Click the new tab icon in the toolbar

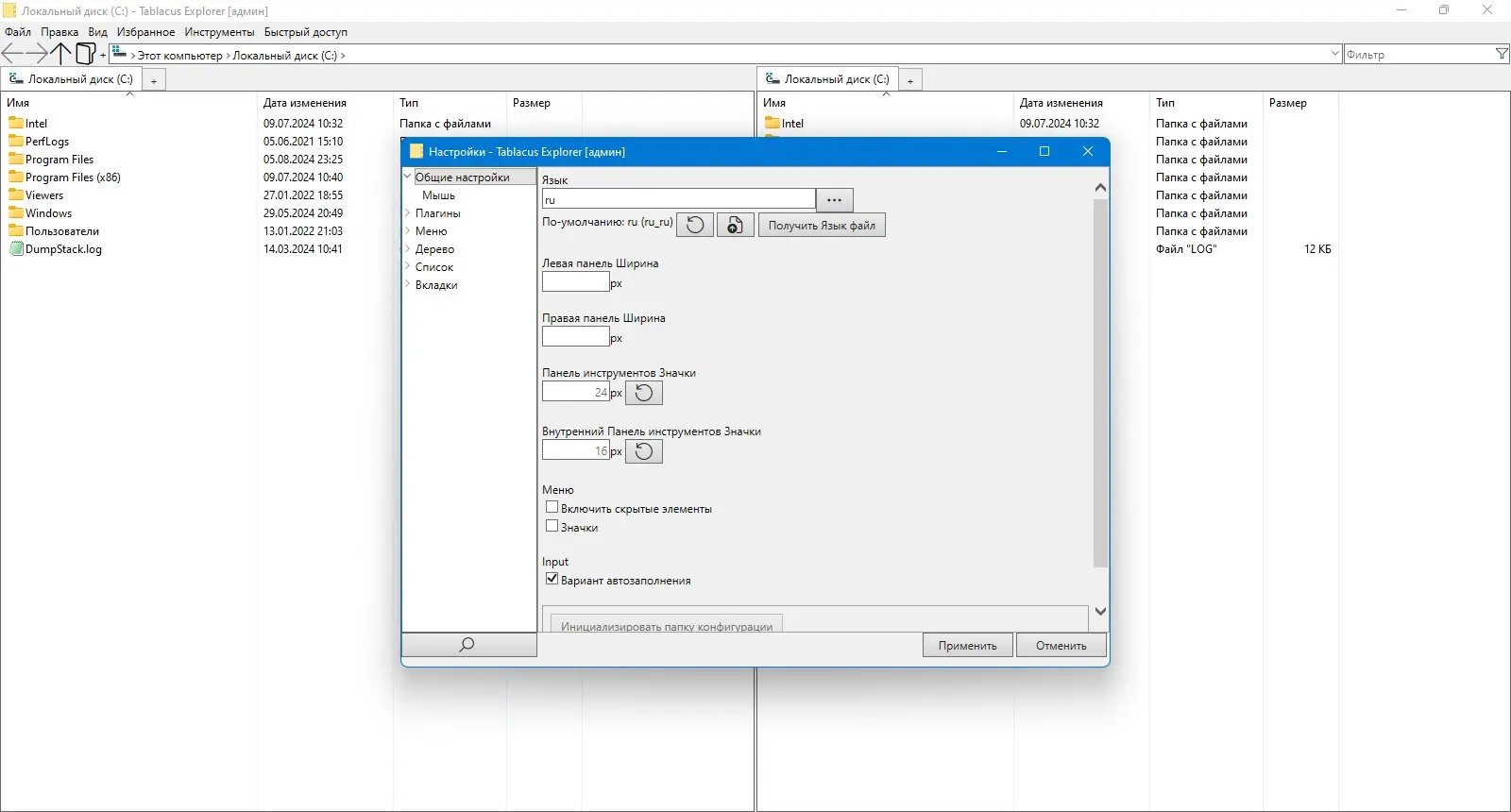[x=86, y=54]
